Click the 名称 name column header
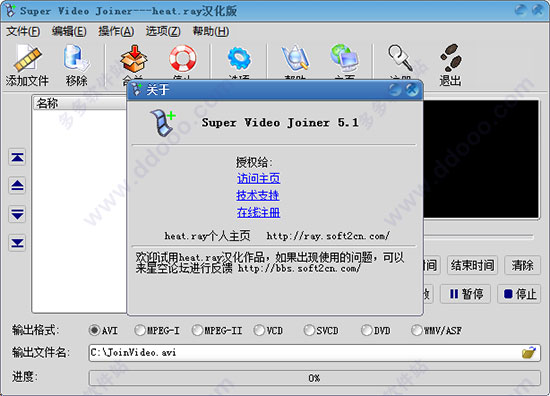This screenshot has height=396, width=550. pos(80,103)
